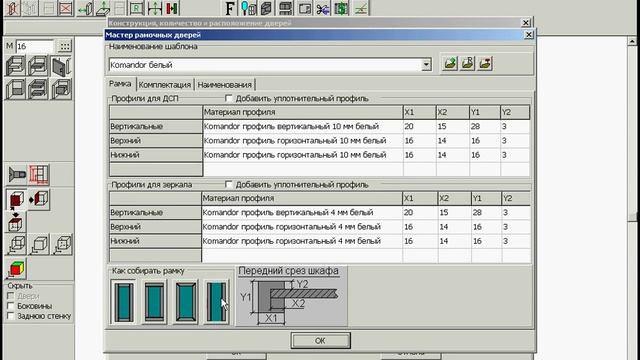Click the middle folder icon beside template dropdown
Image resolution: width=640 pixels, height=360 pixels.
click(x=467, y=63)
